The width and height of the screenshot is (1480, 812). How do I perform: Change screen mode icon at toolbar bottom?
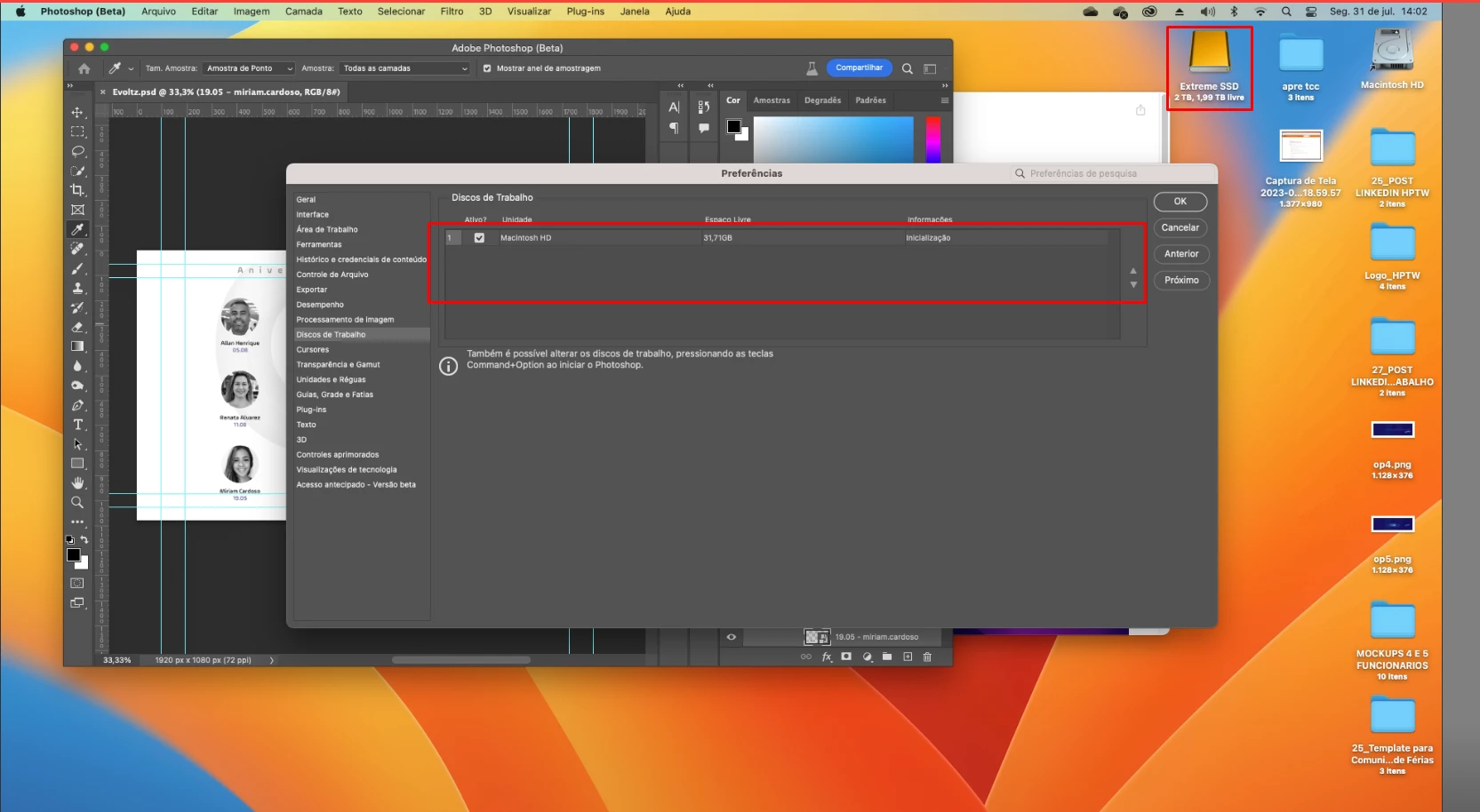pos(77,603)
